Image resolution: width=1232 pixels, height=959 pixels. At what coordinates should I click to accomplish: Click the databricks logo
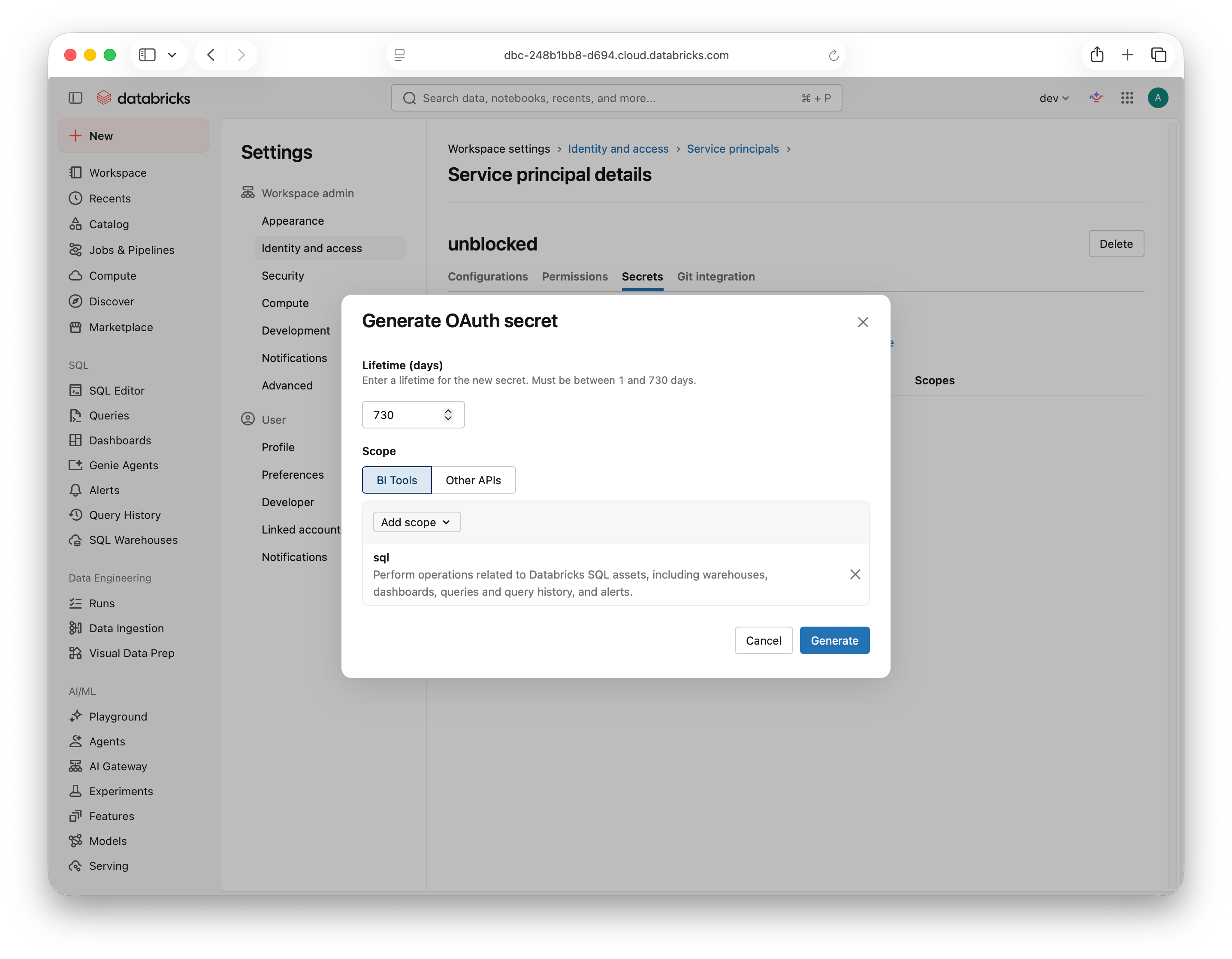pyautogui.click(x=143, y=98)
